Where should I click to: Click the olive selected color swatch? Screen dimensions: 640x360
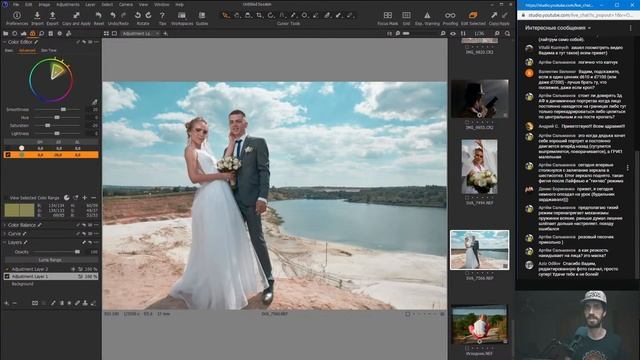point(20,210)
